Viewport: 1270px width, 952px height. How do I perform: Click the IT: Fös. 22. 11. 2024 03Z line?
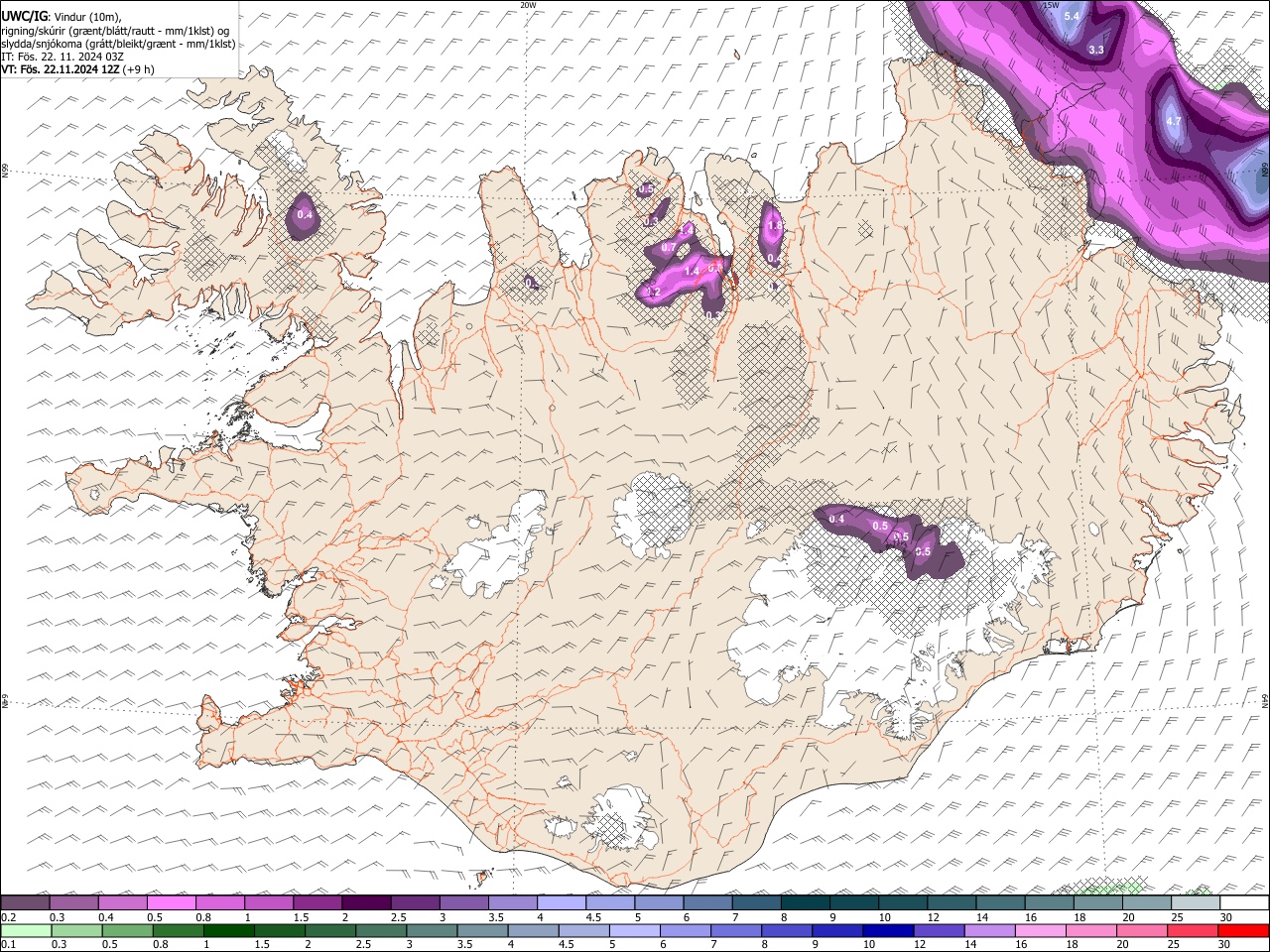click(x=63, y=57)
